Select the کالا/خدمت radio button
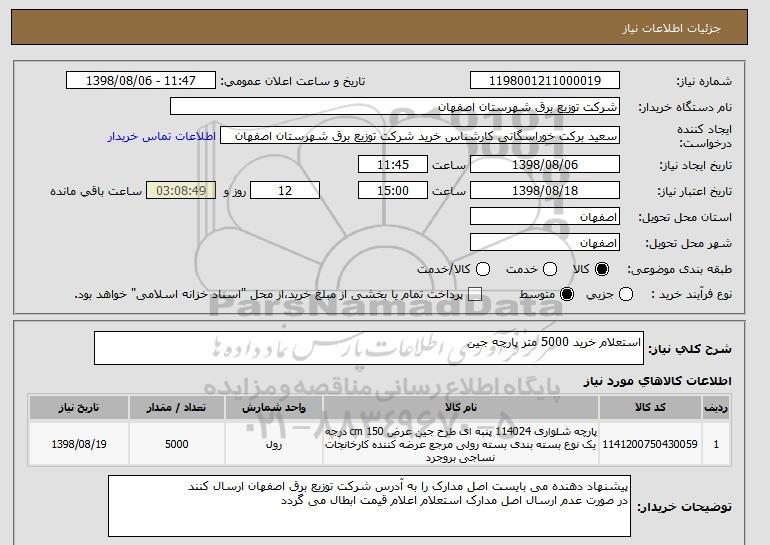Image resolution: width=770 pixels, height=545 pixels. click(483, 269)
